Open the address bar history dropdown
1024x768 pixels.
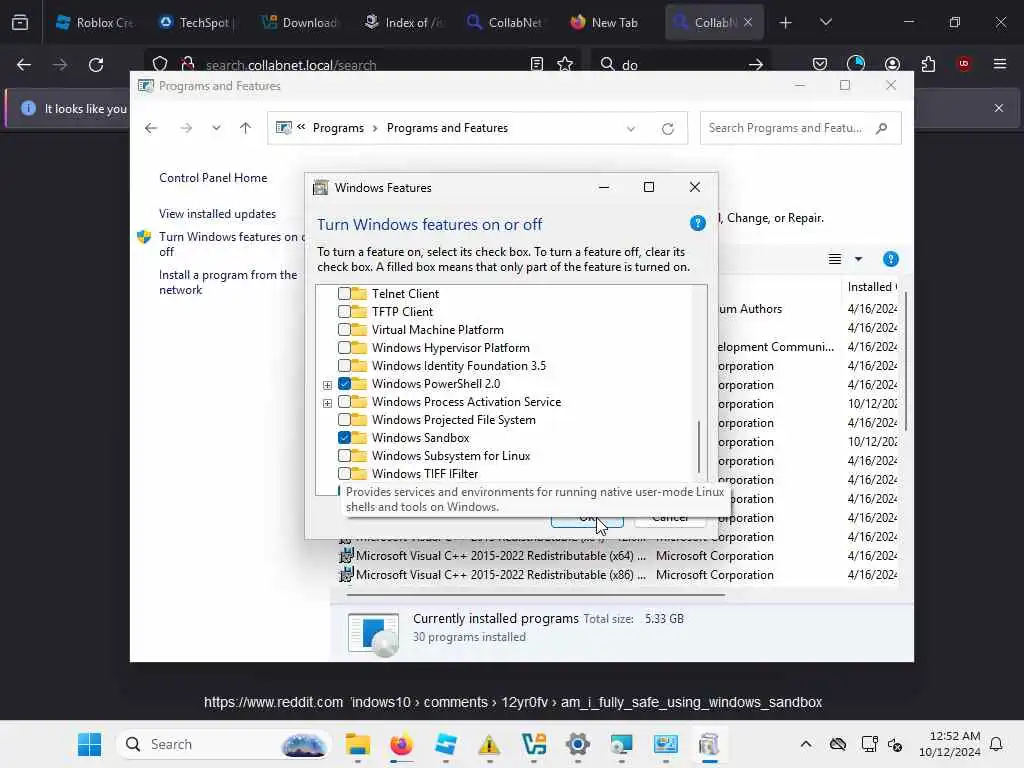tap(631, 129)
